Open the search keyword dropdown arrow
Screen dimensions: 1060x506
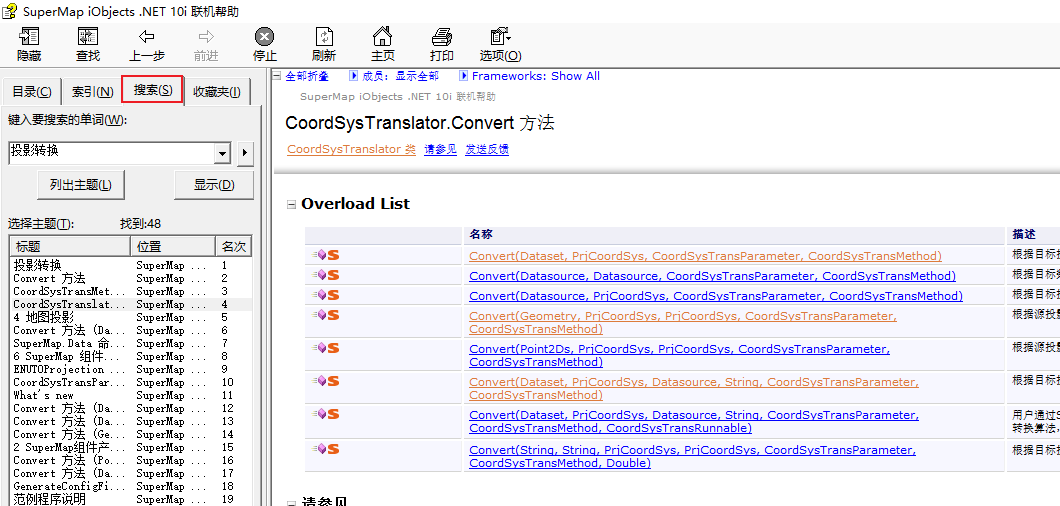(223, 154)
